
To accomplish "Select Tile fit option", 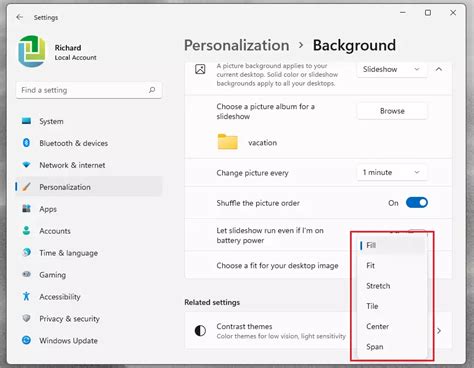I will (x=392, y=306).
